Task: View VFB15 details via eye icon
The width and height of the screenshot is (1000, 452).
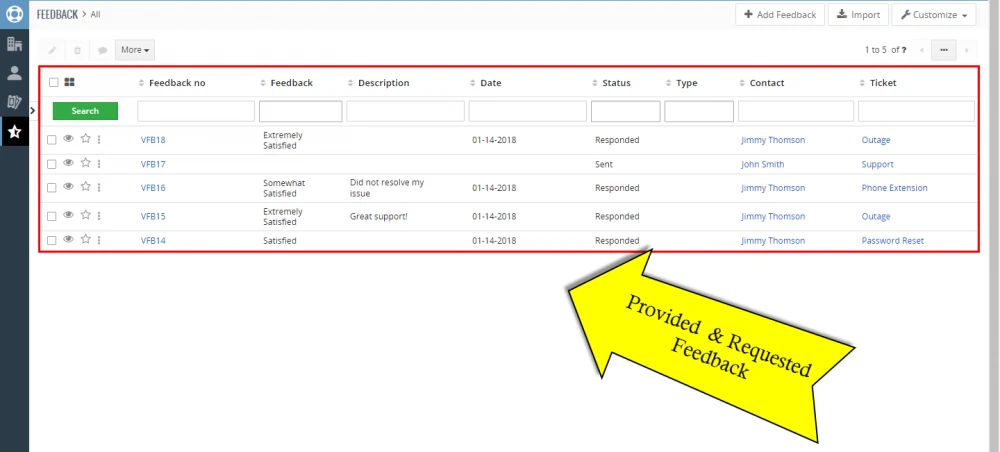Action: (x=69, y=215)
